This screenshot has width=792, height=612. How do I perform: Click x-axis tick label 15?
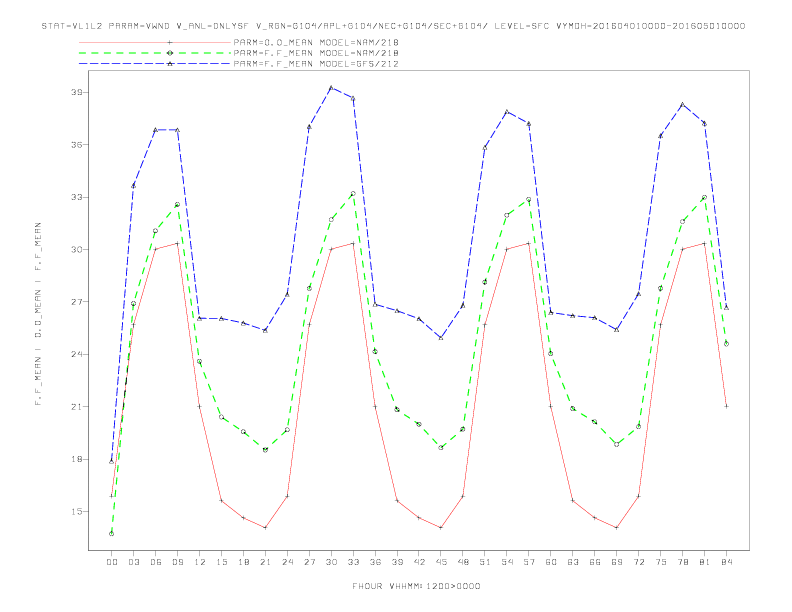221,562
